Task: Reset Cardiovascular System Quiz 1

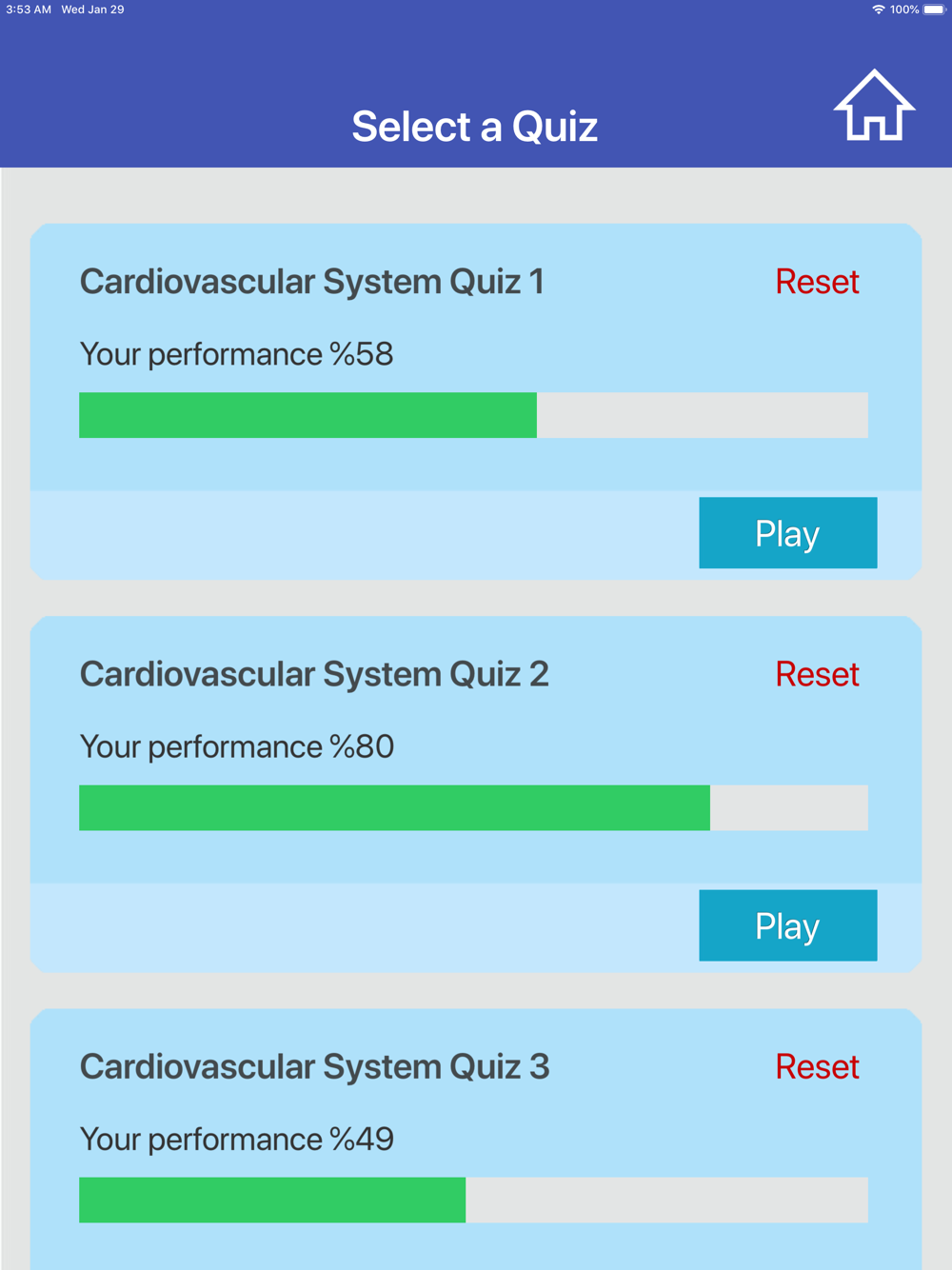Action: (x=817, y=282)
